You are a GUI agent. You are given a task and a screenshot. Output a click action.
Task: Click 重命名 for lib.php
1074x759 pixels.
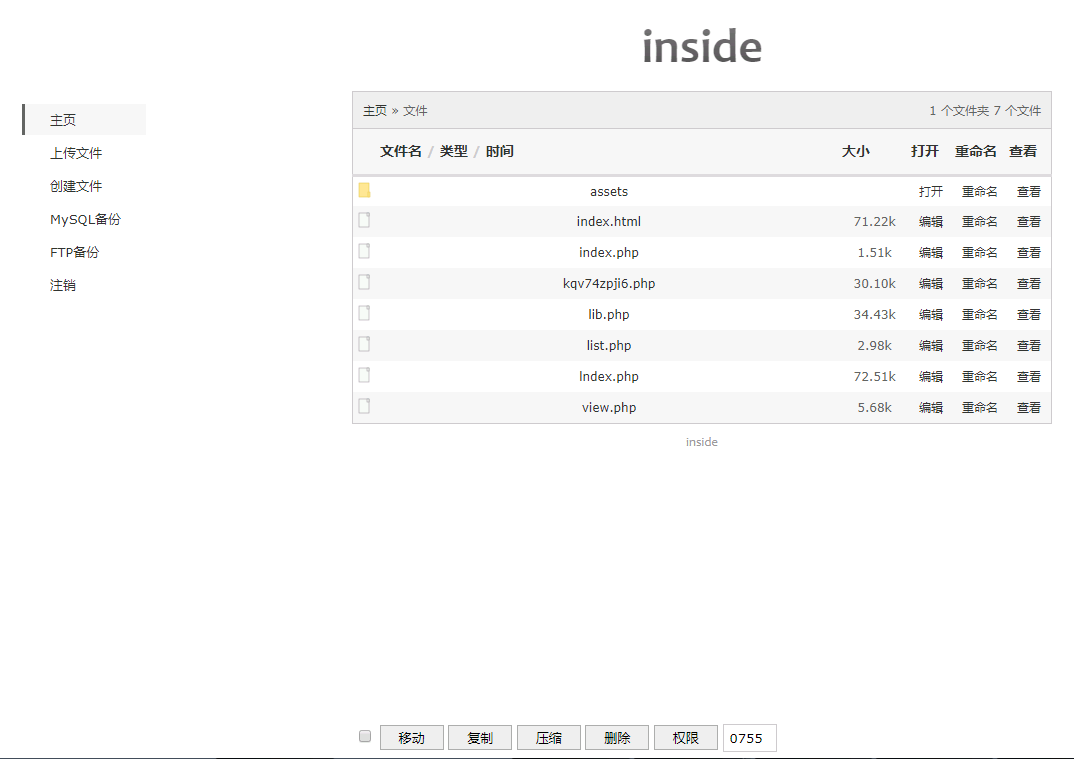point(979,315)
